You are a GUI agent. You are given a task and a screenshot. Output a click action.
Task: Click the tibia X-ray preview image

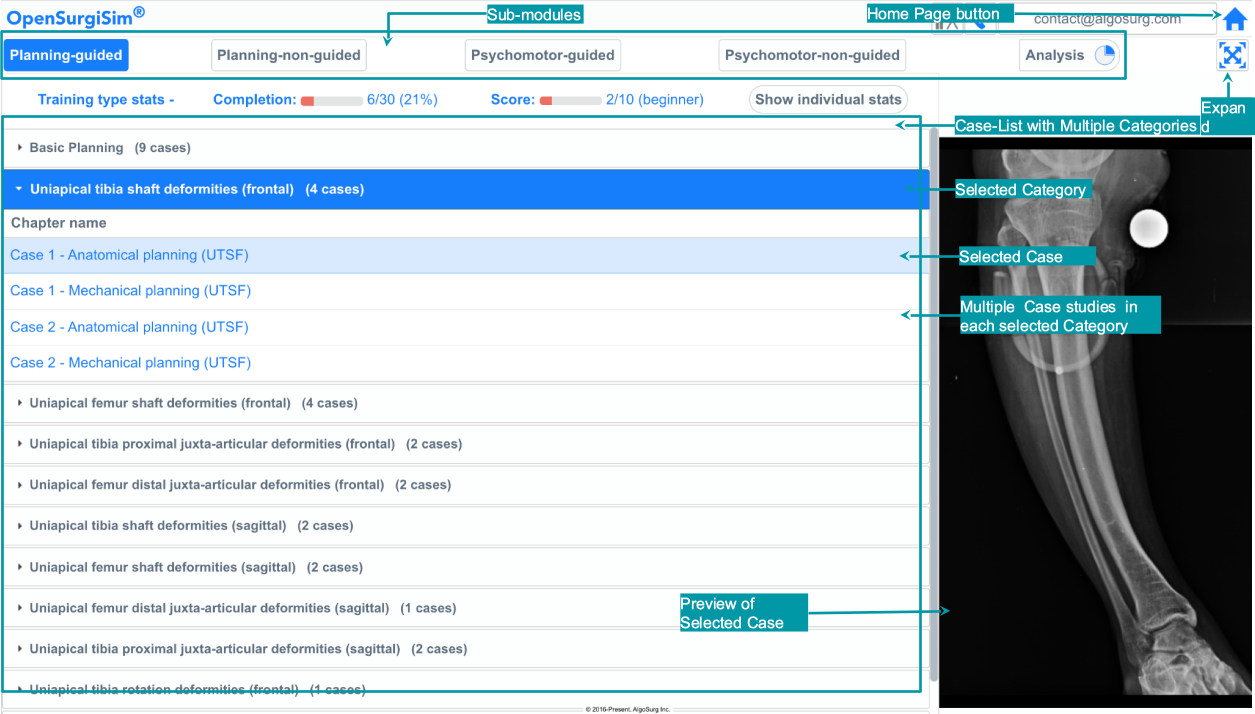(1094, 420)
